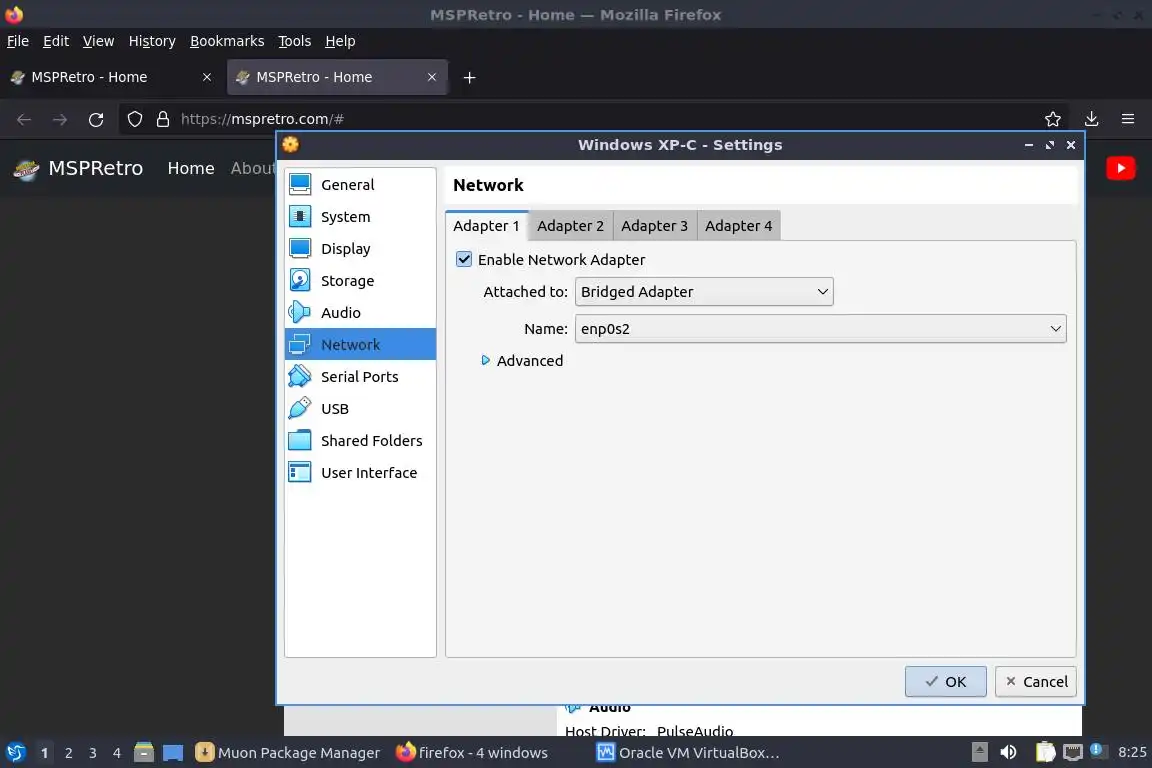Open the General settings category icon
Screen dimensions: 1152x768
(300, 184)
